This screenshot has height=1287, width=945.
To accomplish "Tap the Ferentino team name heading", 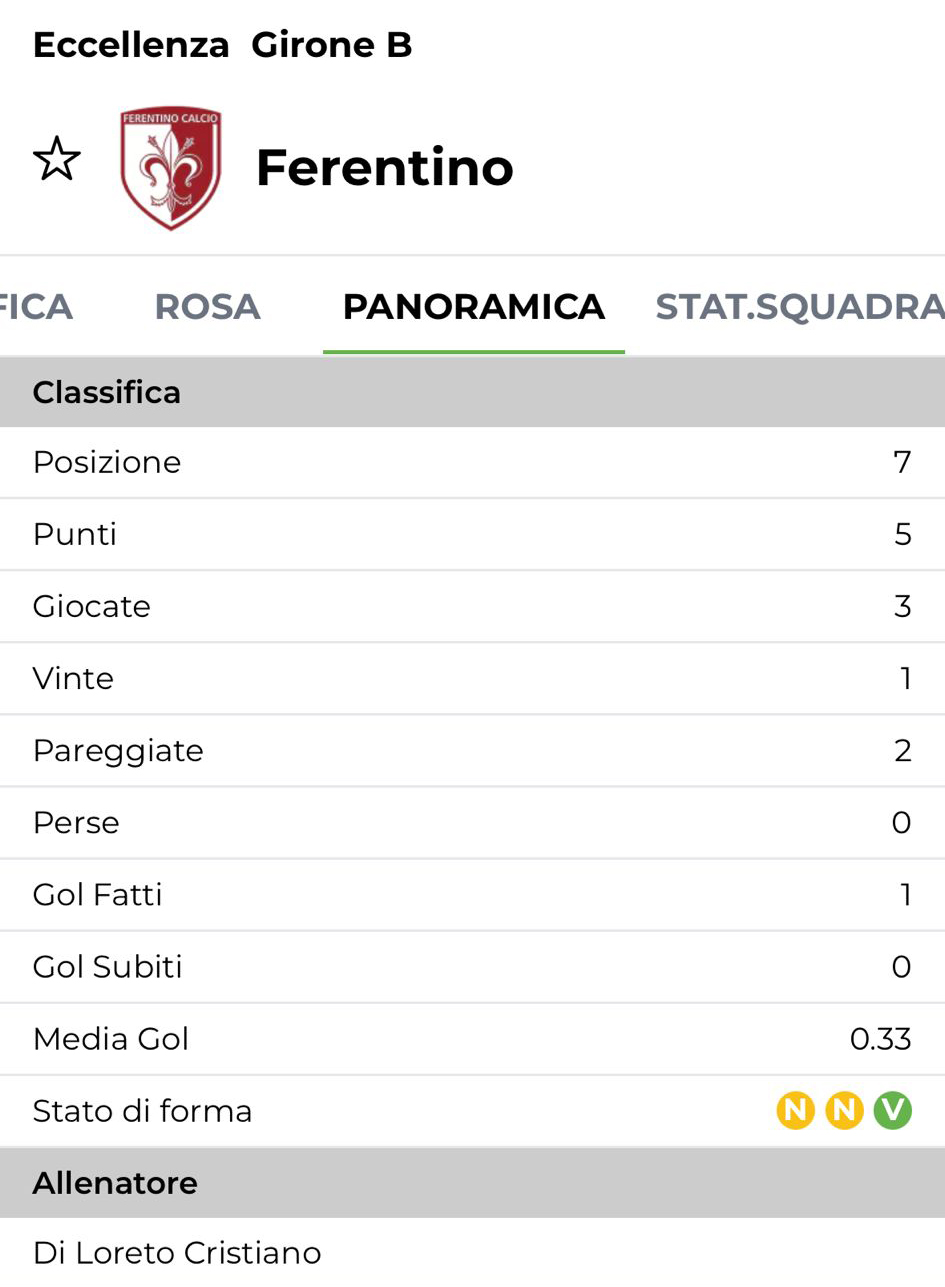I will [x=385, y=167].
